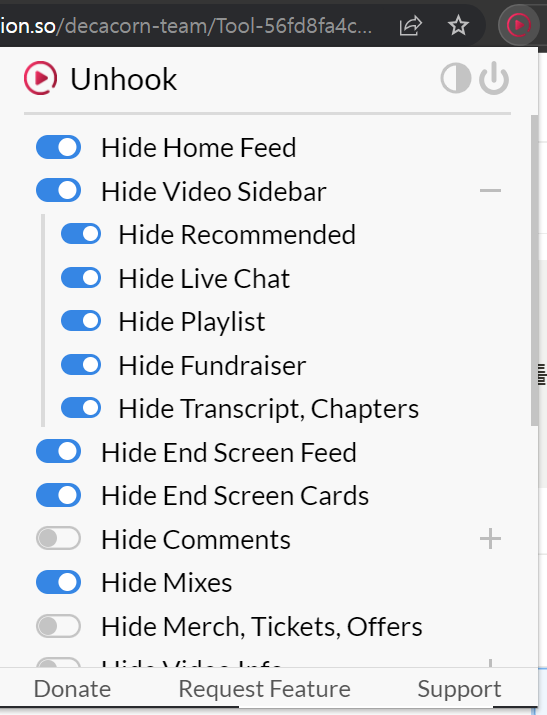547x715 pixels.
Task: Click the Unhook logo in popup header
Action: tap(41, 78)
